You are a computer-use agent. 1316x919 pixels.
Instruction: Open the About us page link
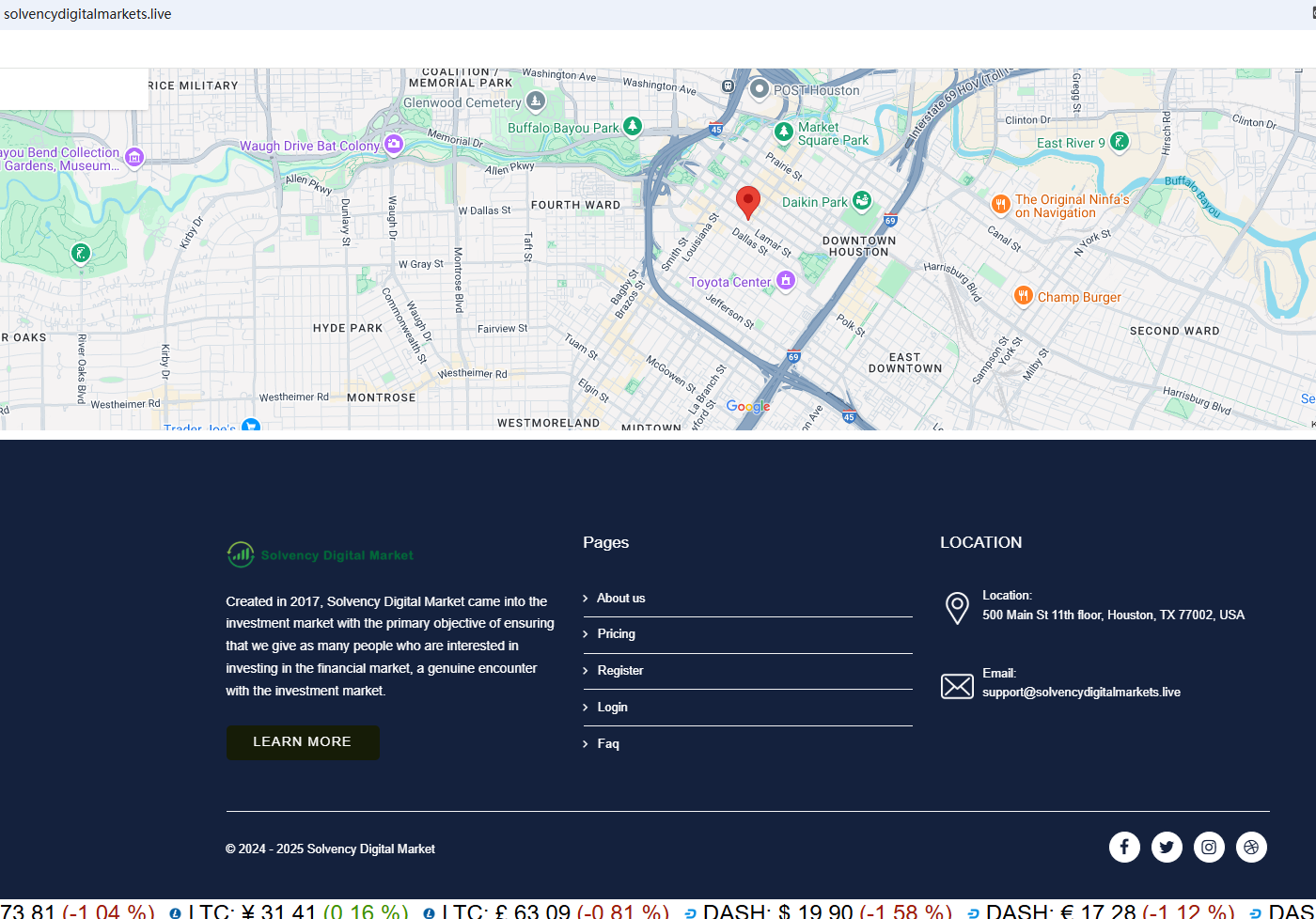(x=620, y=599)
